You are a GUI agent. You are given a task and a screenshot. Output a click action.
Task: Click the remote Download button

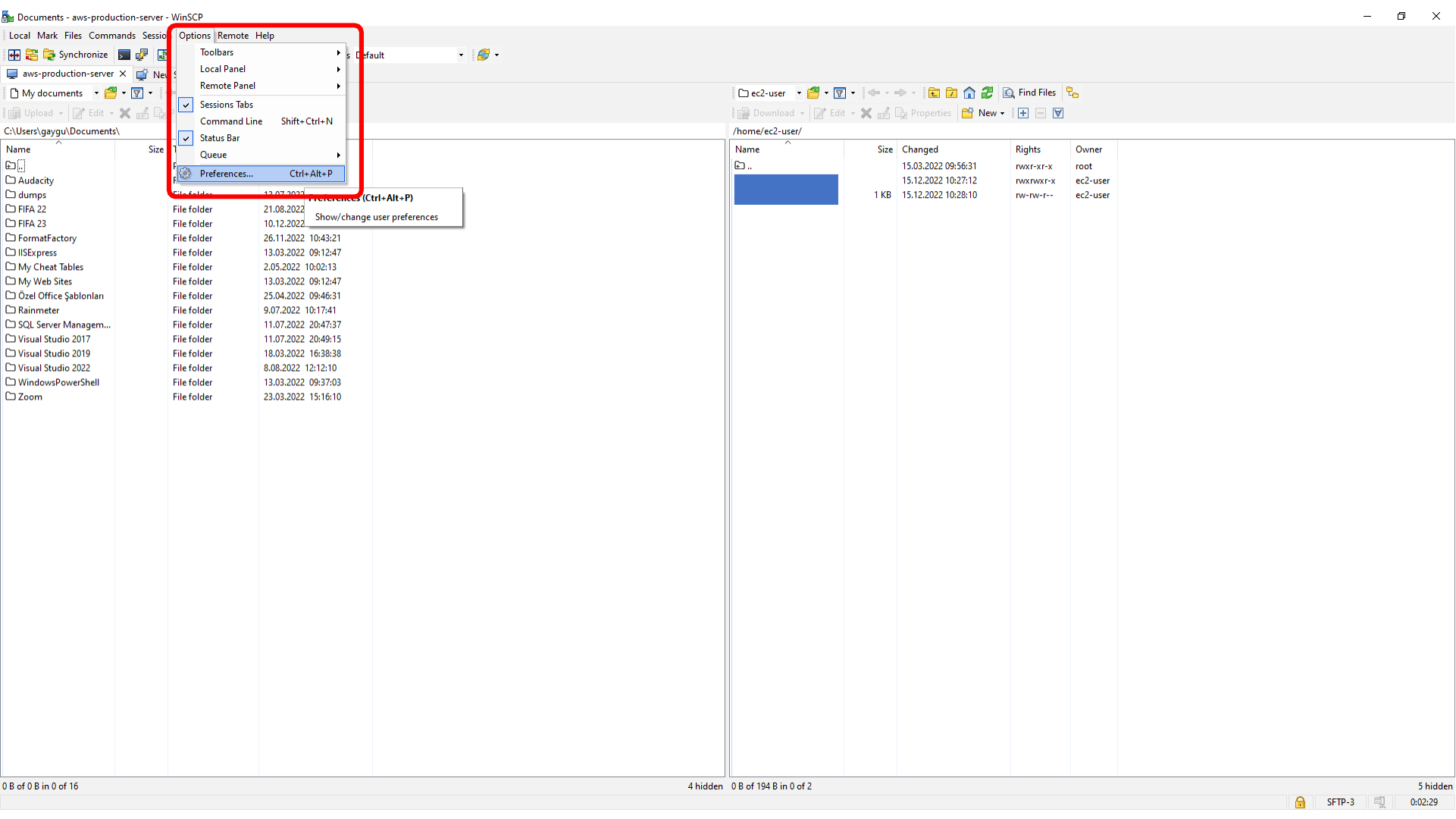tap(767, 113)
